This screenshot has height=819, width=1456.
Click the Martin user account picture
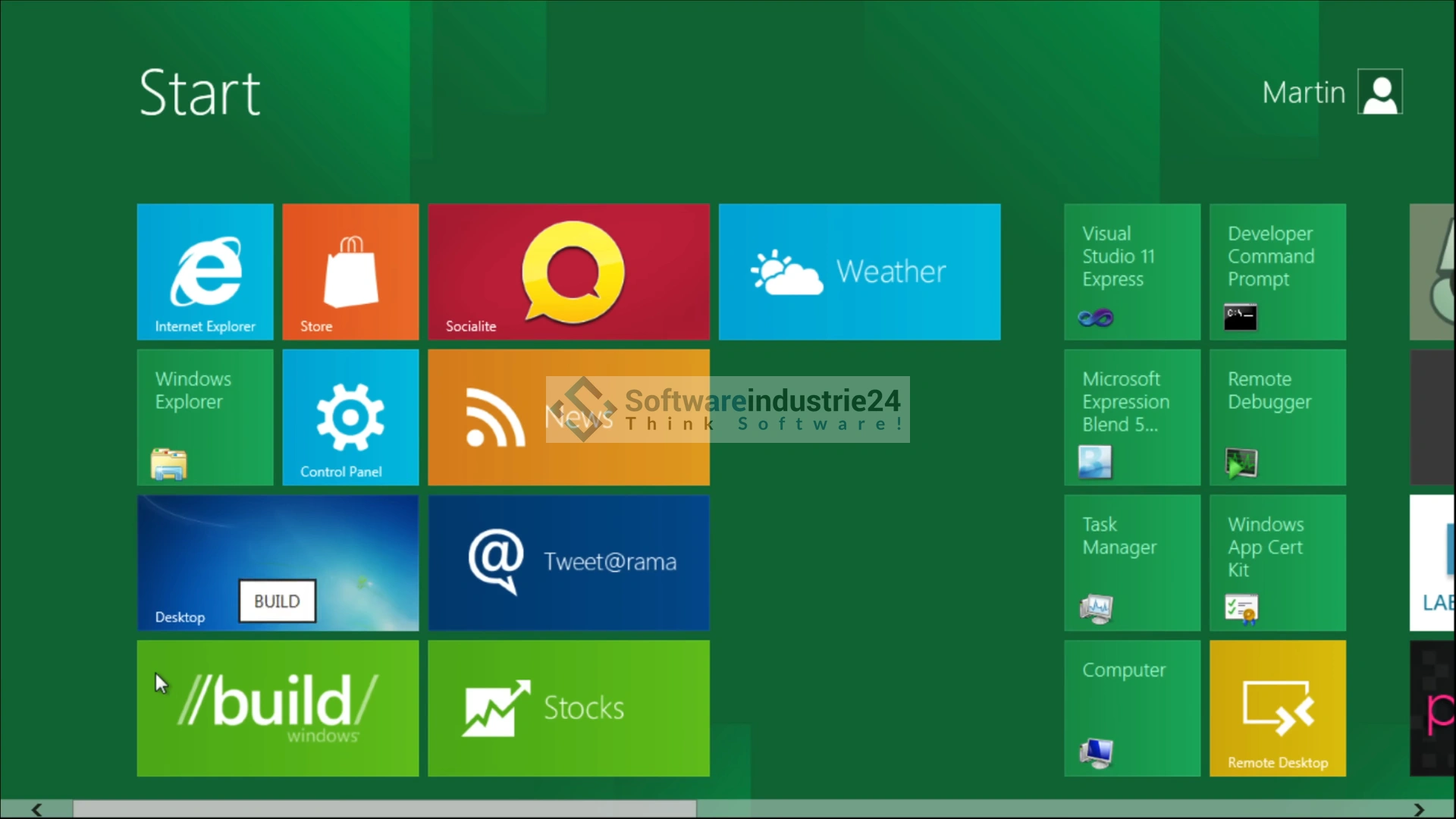1380,92
